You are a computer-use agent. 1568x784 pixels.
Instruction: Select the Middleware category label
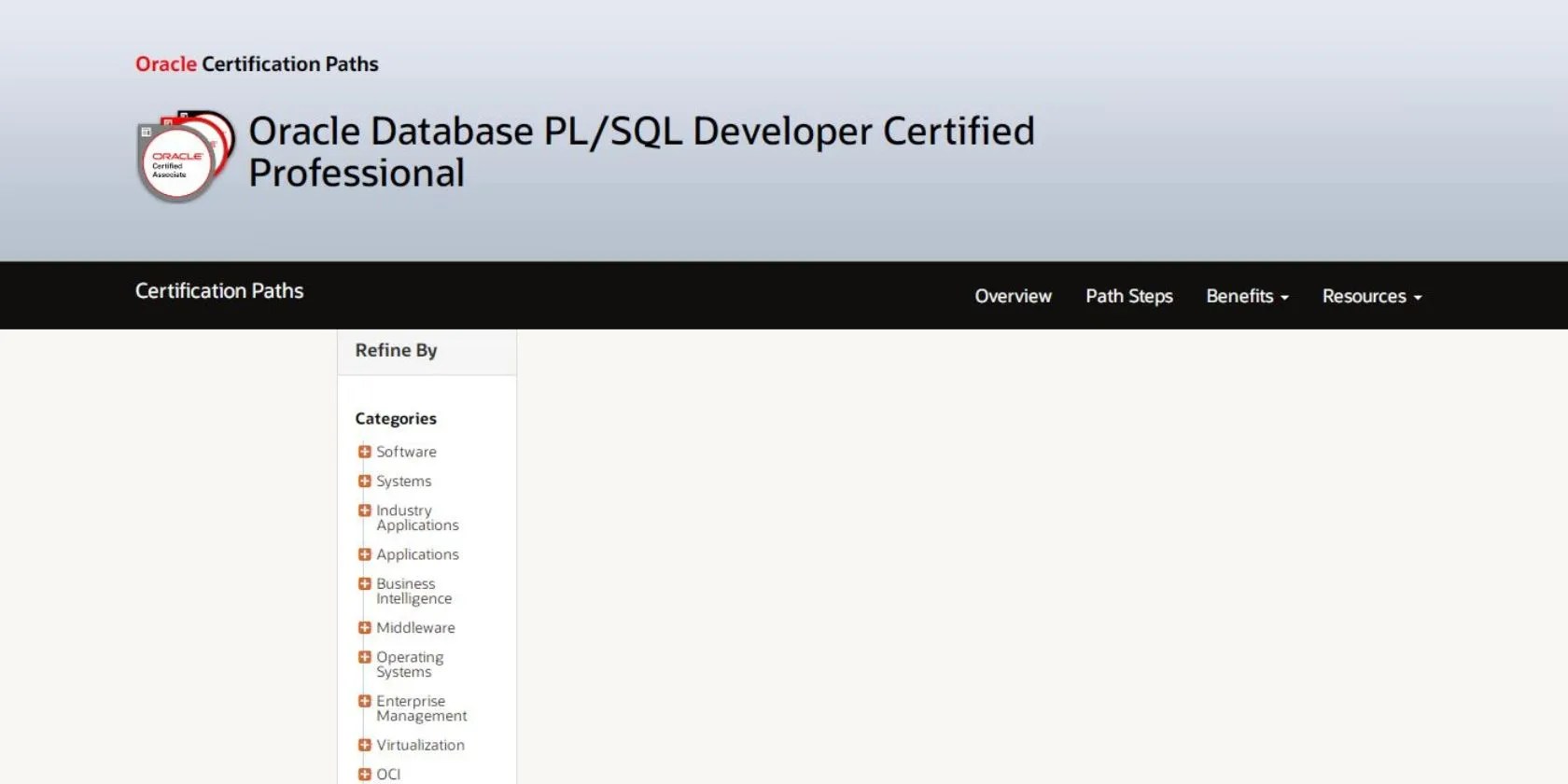pos(415,628)
